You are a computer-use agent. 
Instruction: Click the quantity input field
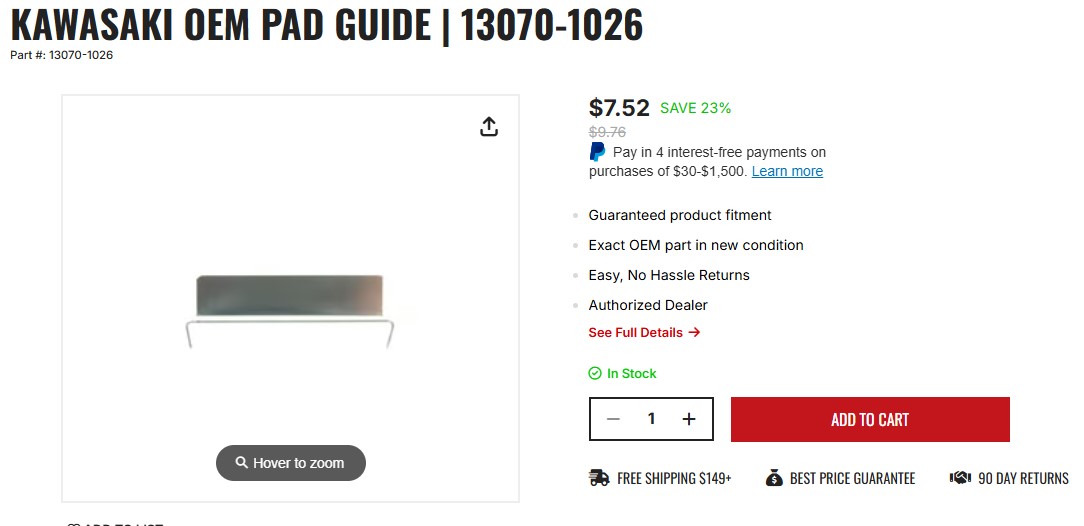pyautogui.click(x=651, y=419)
